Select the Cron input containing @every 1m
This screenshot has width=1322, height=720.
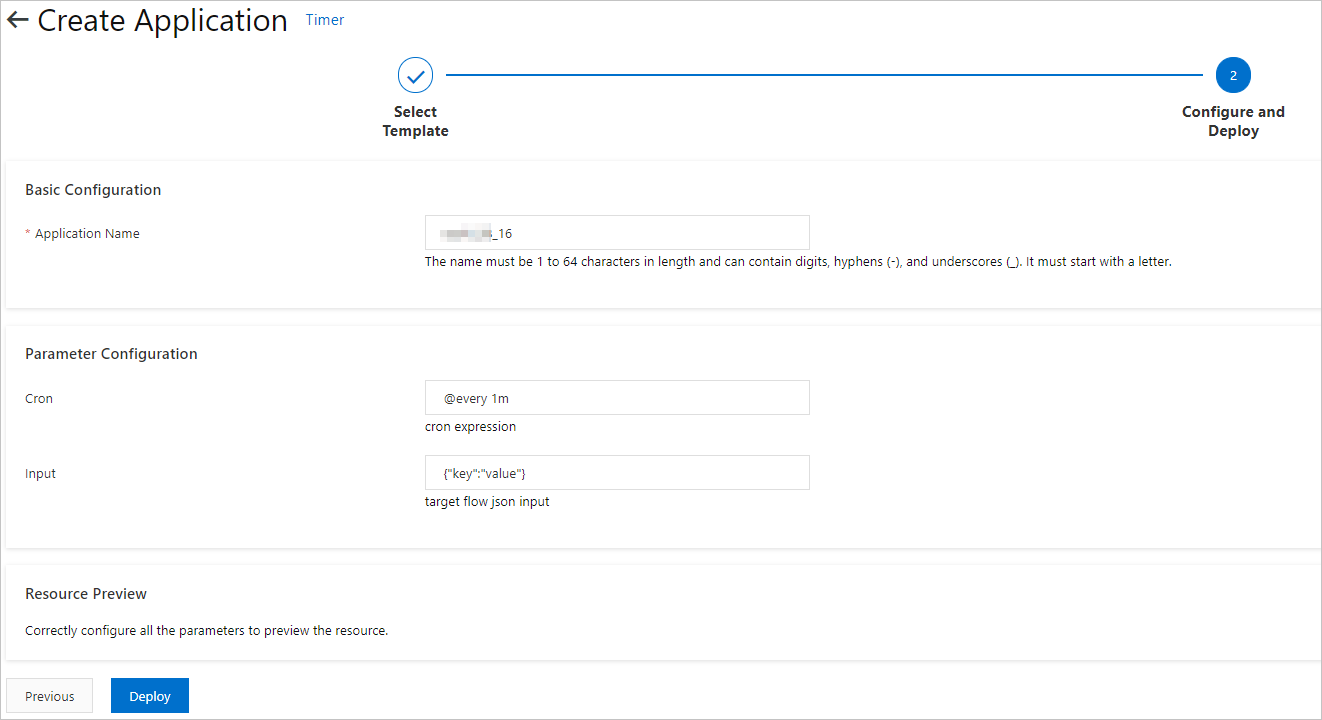[617, 397]
